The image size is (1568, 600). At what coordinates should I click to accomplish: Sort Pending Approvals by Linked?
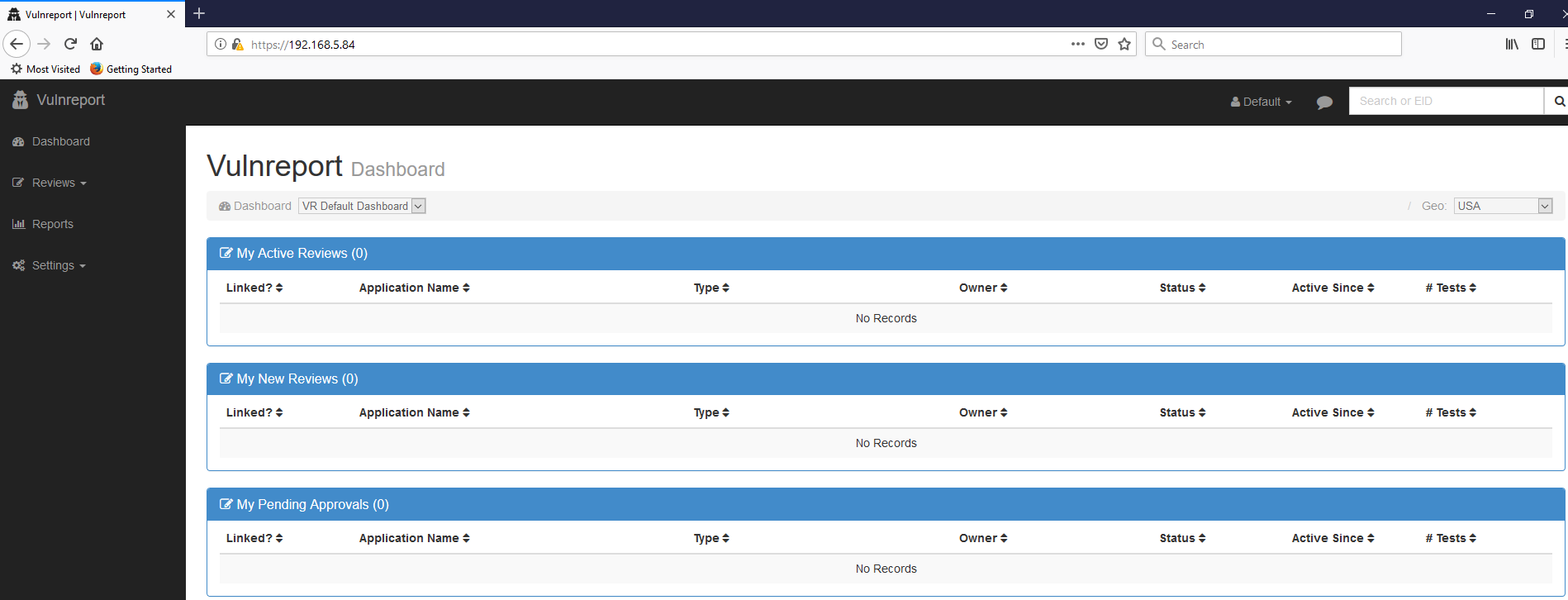[254, 538]
